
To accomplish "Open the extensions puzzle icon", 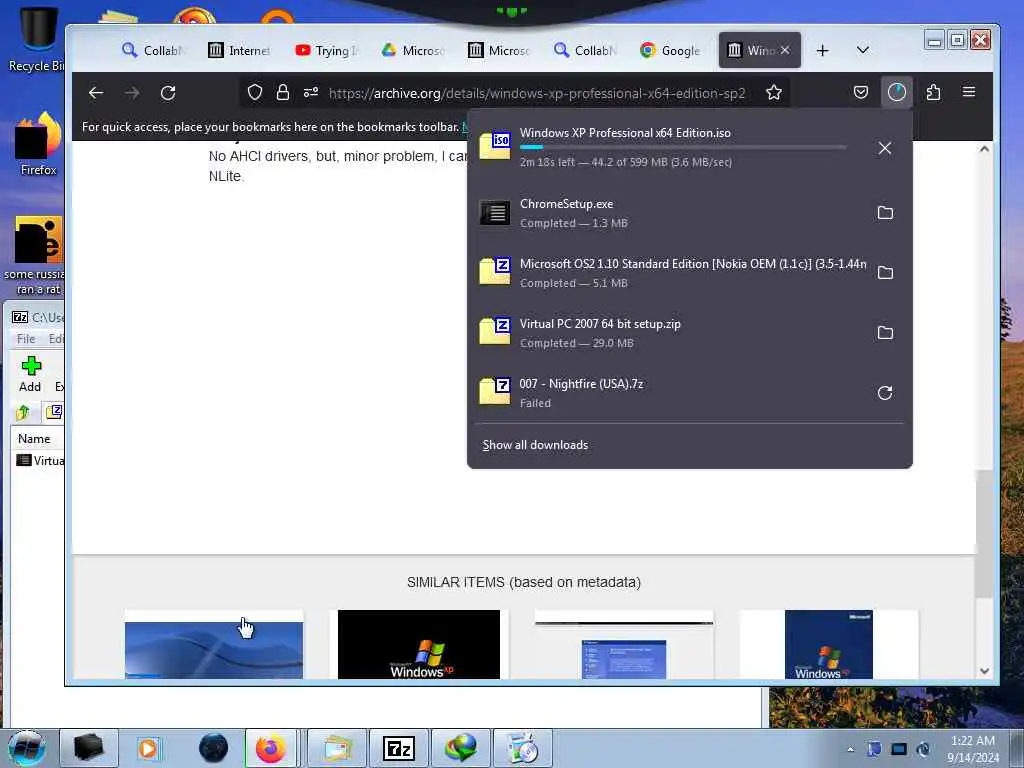I will (x=933, y=93).
